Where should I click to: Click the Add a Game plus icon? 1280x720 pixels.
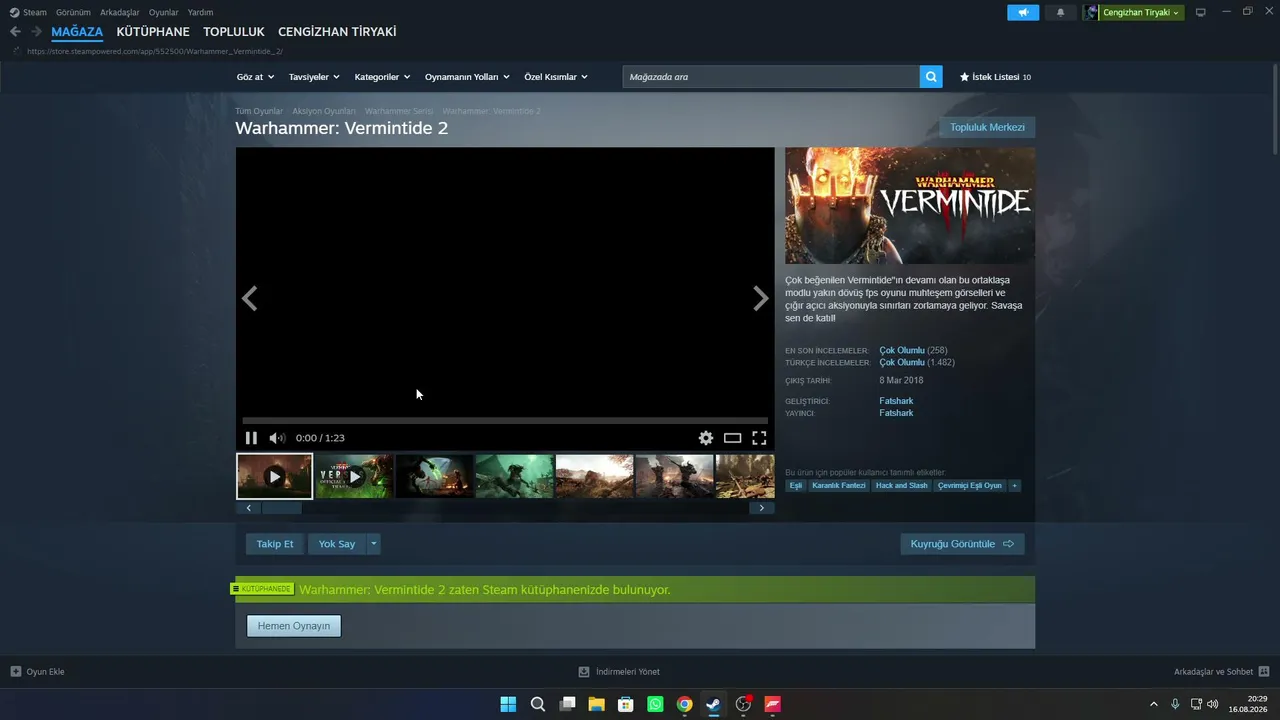(16, 672)
